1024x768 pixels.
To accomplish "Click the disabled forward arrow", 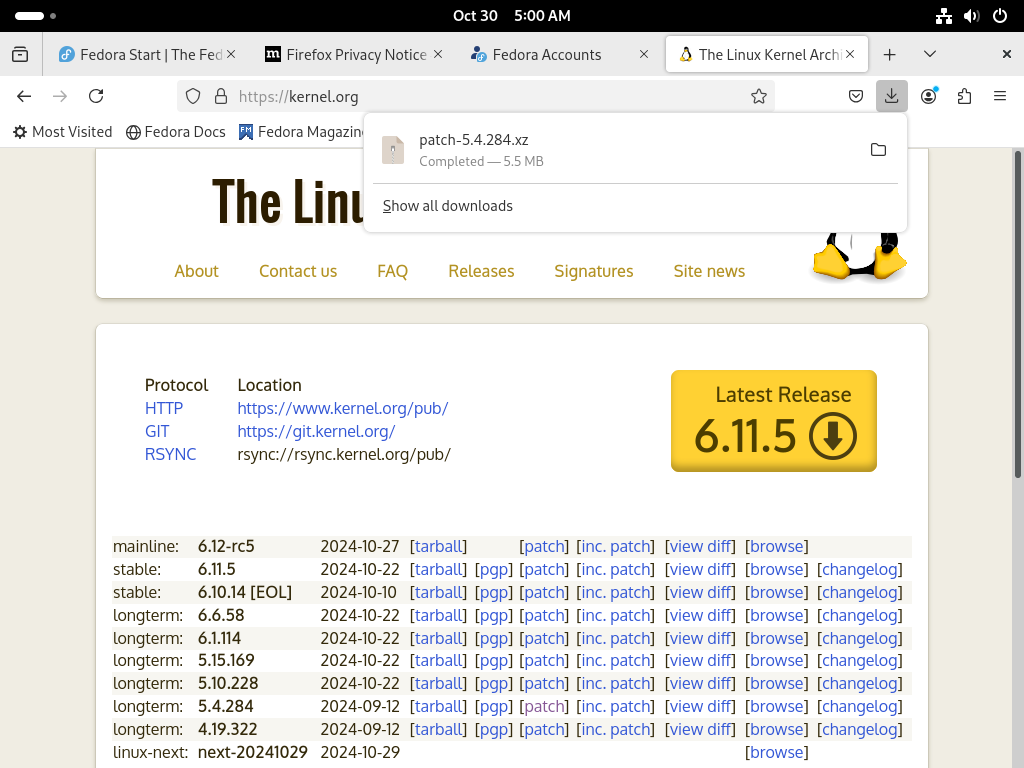I will point(60,97).
